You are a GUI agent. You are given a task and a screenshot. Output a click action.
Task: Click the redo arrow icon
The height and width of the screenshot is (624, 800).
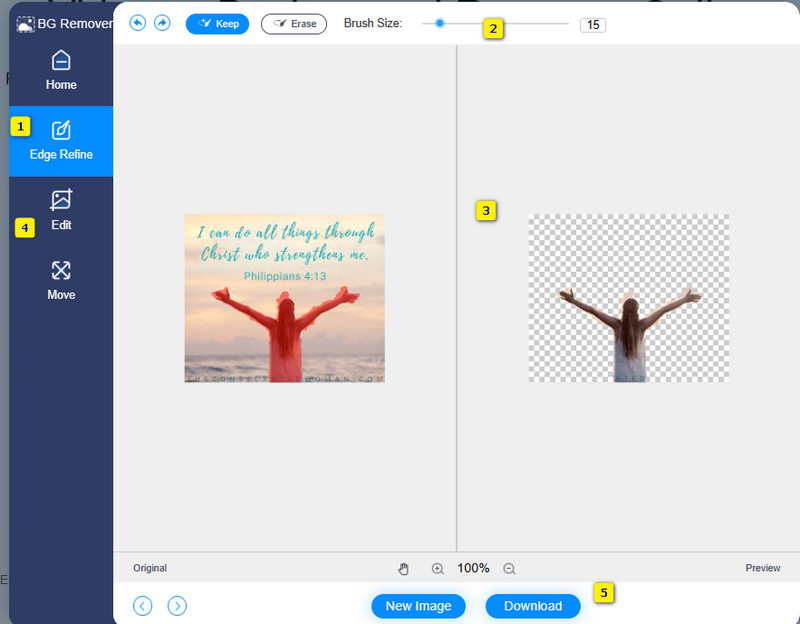click(x=162, y=23)
